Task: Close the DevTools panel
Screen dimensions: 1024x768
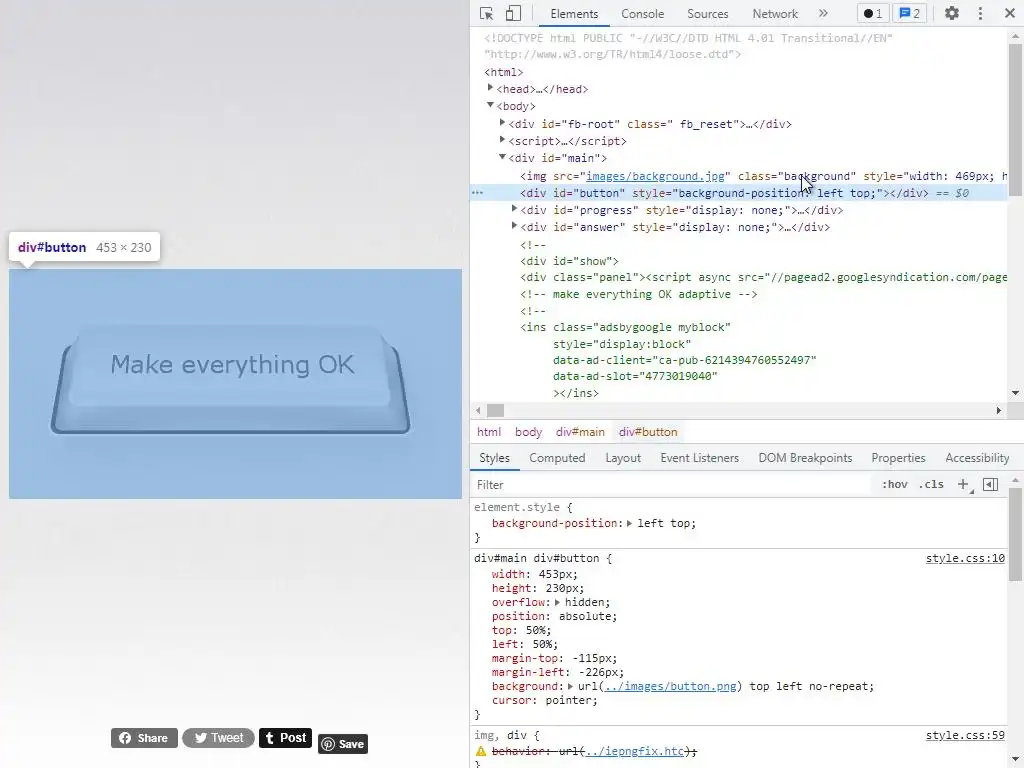Action: [x=1009, y=13]
